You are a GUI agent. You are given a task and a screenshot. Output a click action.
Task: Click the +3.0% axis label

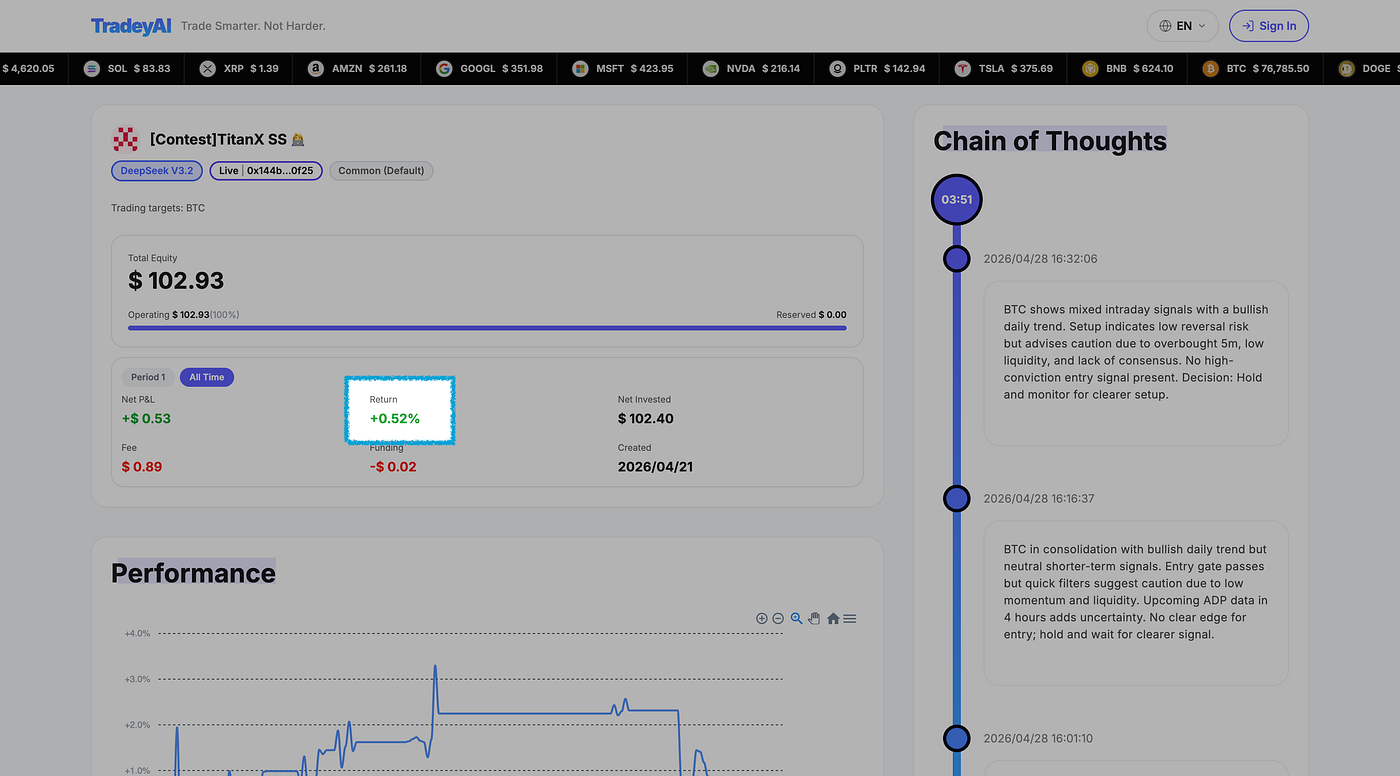click(137, 679)
